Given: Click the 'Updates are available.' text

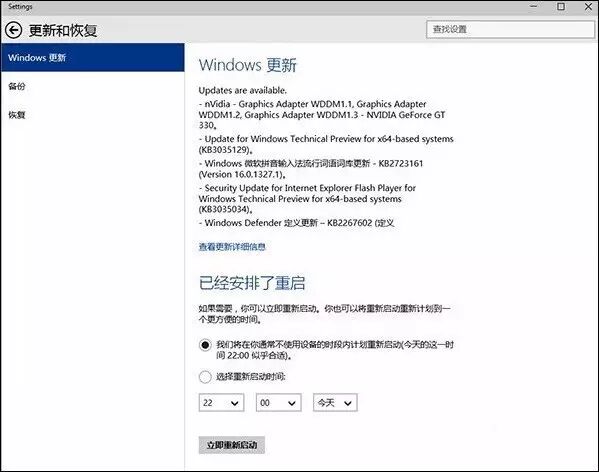Looking at the screenshot, I should coord(243,91).
